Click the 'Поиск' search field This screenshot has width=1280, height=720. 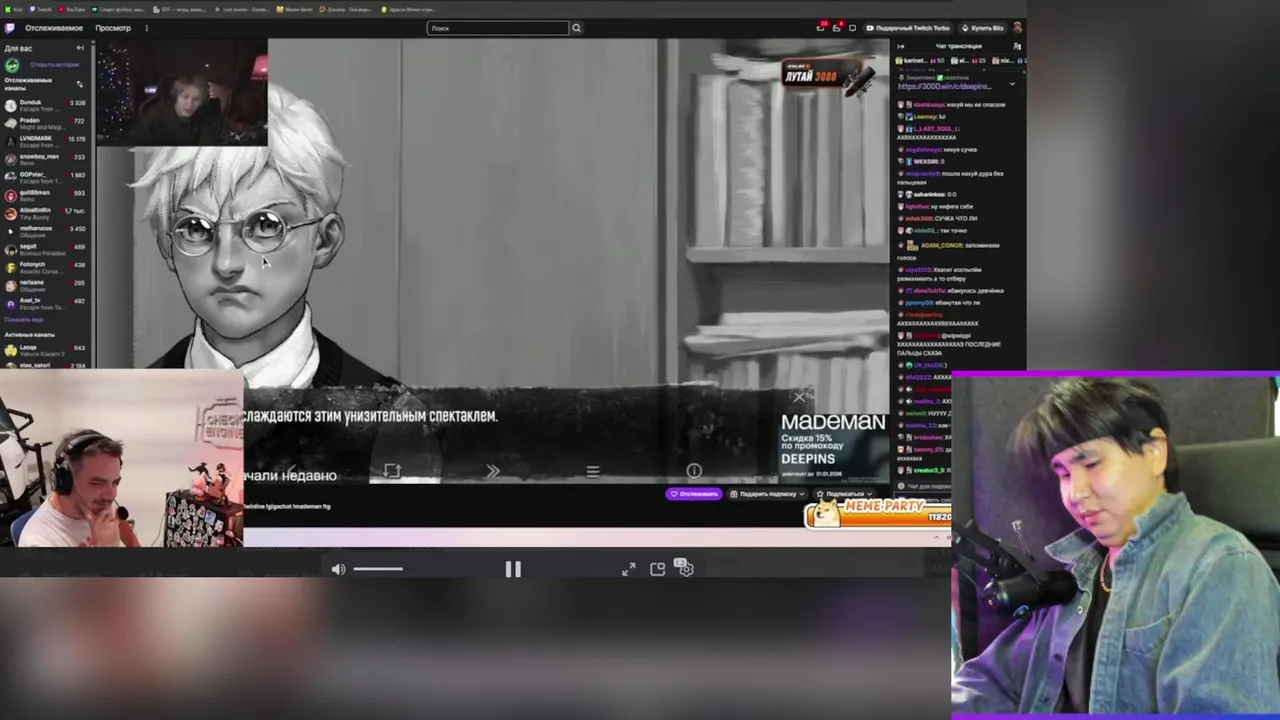click(x=498, y=28)
